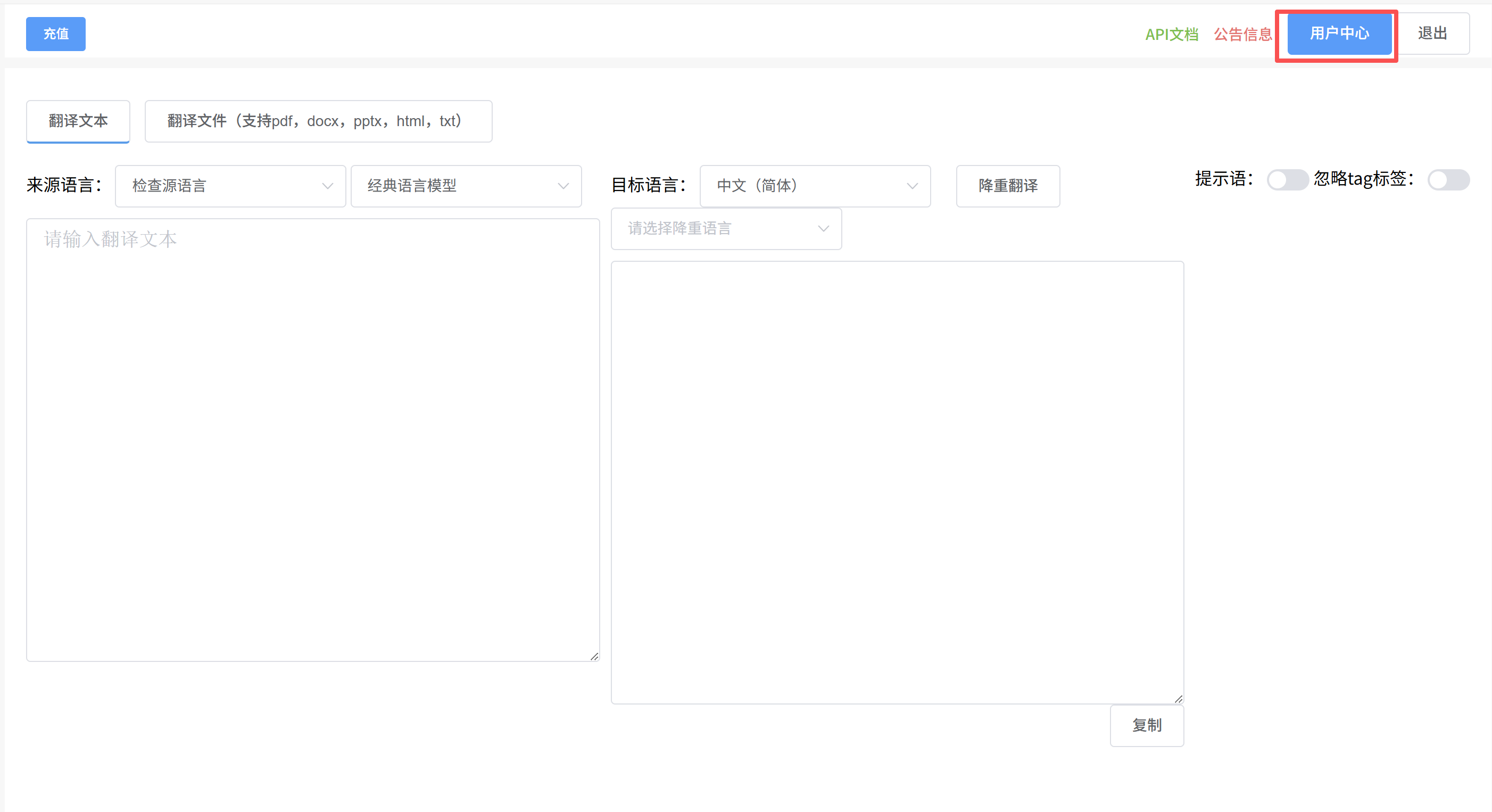
Task: Open the 请选择降重语言 dropdown
Action: pyautogui.click(x=726, y=228)
